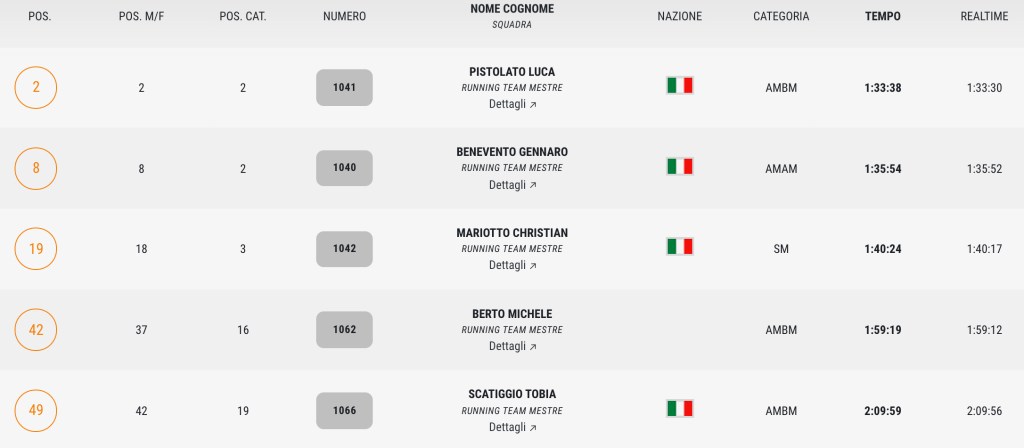Click Italian flag for Pistolato Luca
Viewport: 1024px width, 448px height.
pos(680,86)
